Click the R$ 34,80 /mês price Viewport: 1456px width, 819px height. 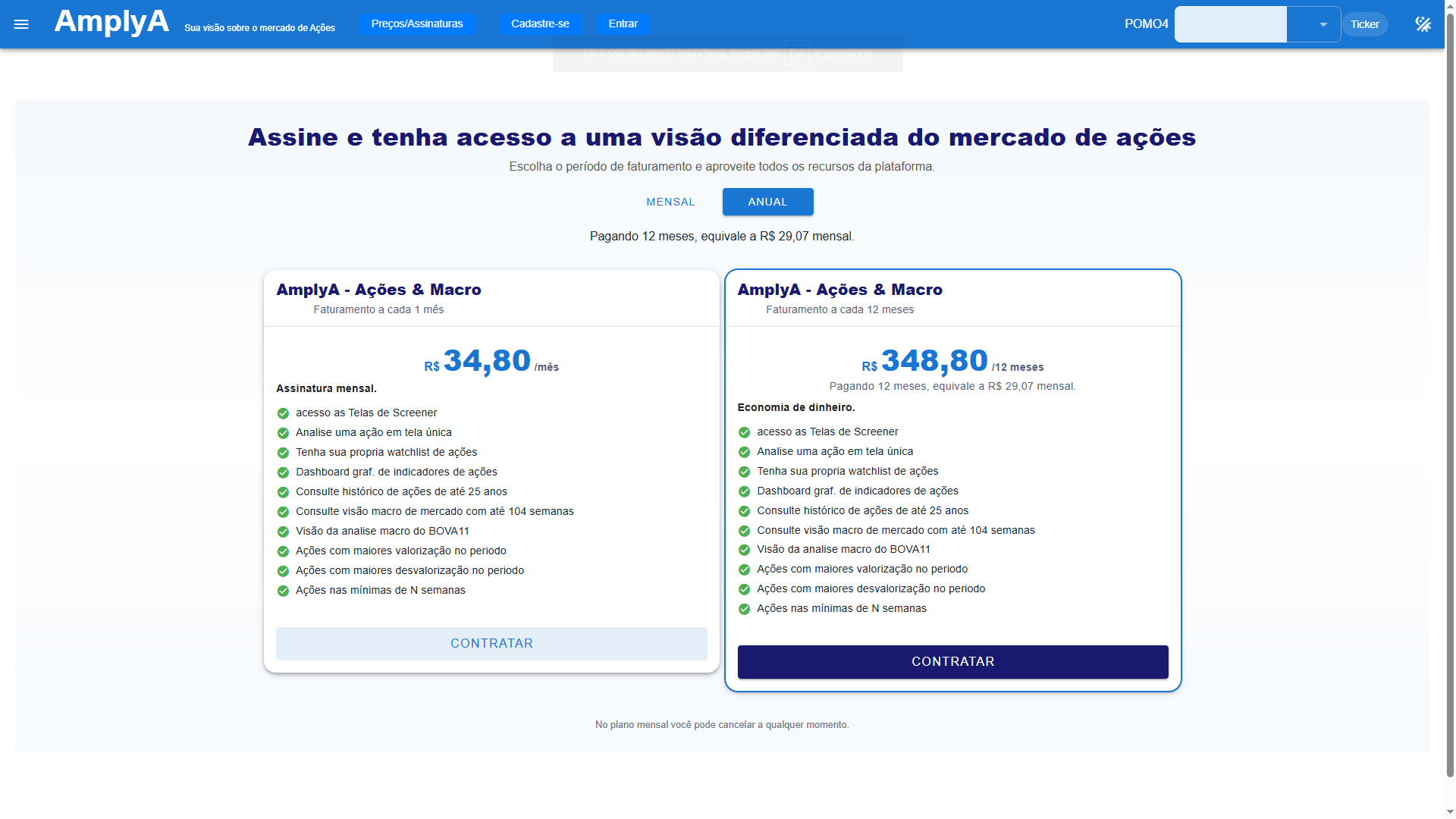491,361
